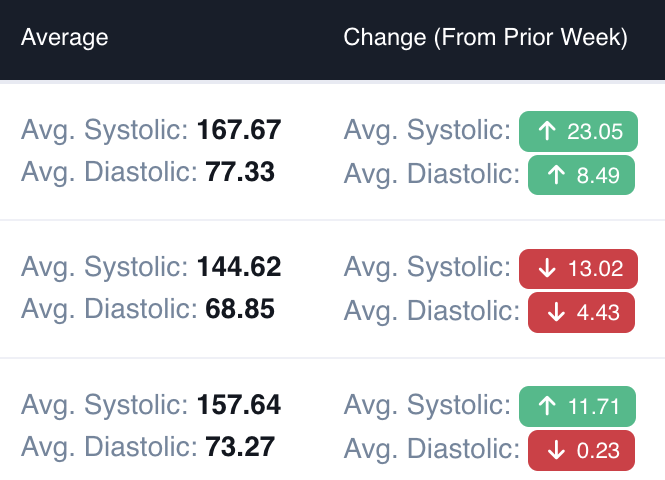Click the down arrow in 4.43 badge
Screen dimensions: 665x480
556,313
